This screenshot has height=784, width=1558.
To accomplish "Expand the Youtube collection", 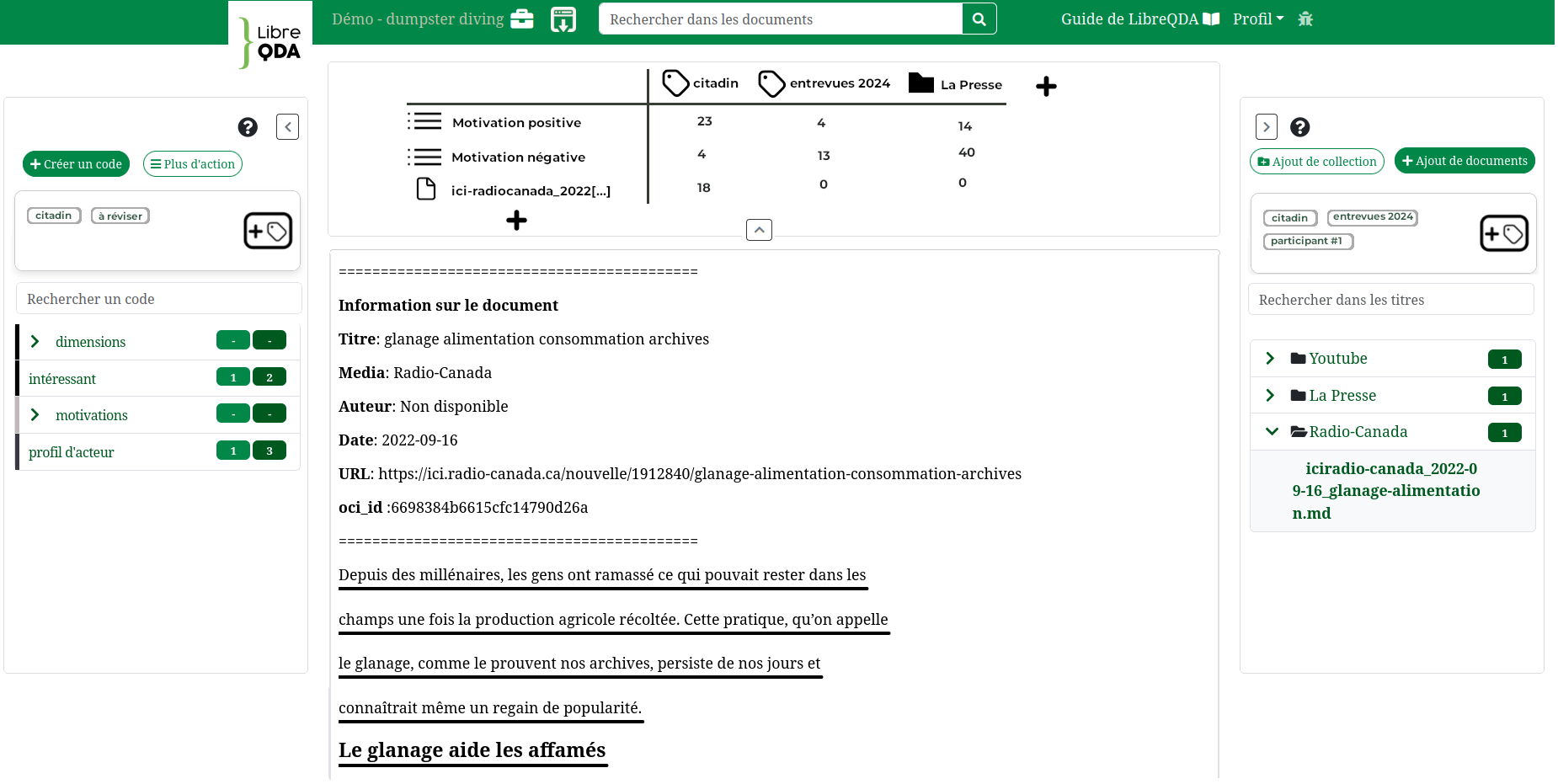I will click(x=1270, y=359).
